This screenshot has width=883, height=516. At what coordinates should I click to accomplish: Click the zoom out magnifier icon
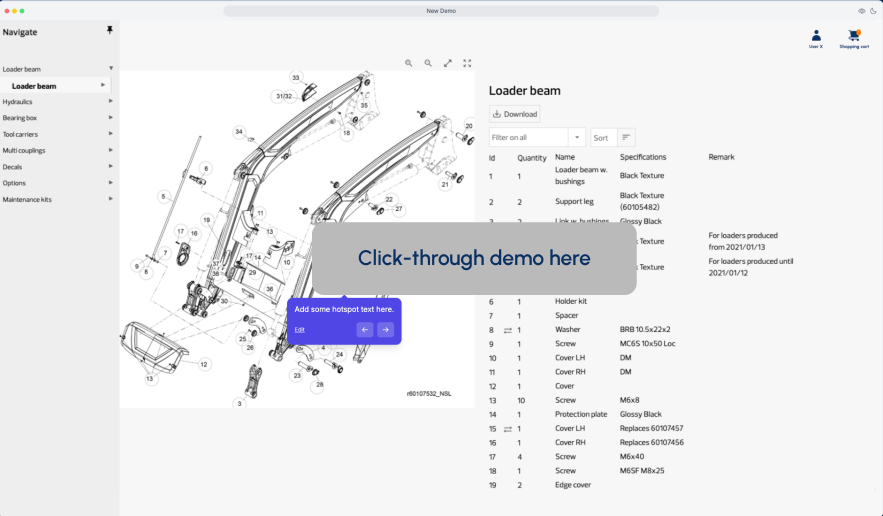[x=428, y=63]
